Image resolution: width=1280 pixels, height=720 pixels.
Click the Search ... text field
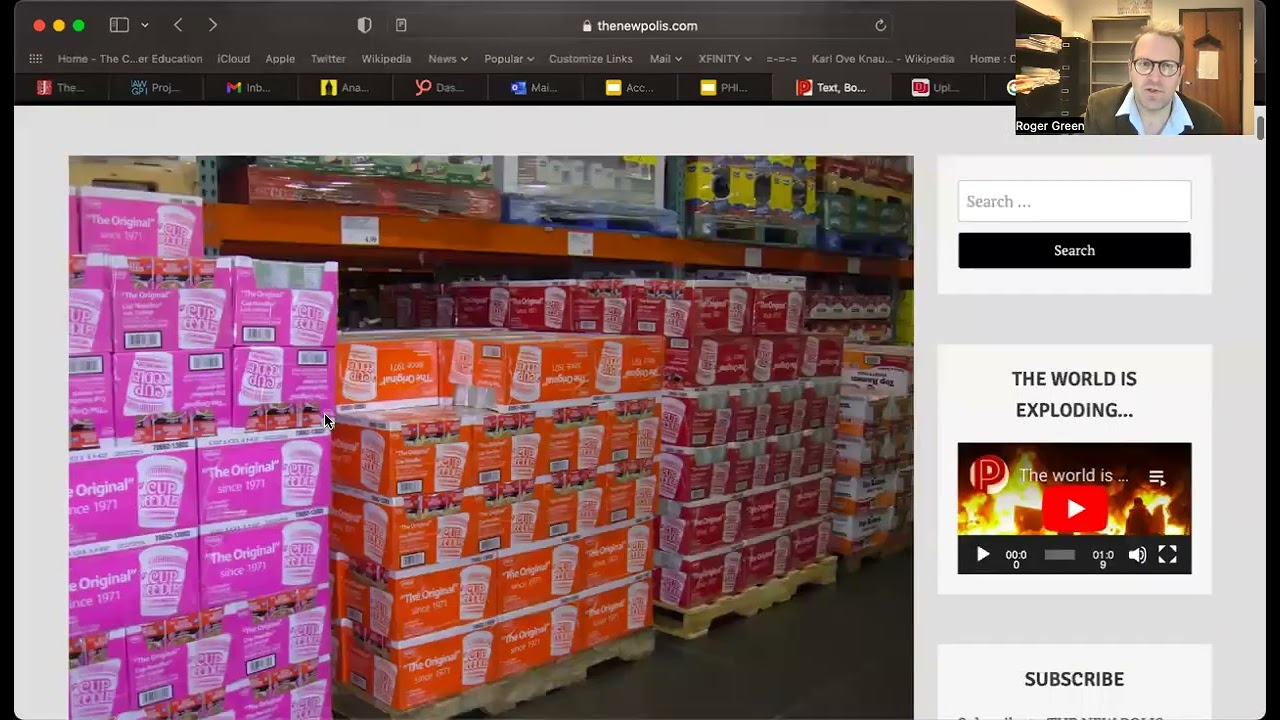[1074, 201]
